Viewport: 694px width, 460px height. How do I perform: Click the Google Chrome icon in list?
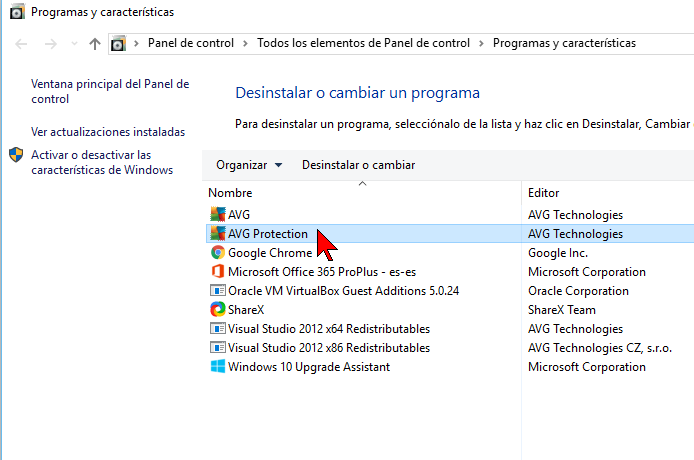pos(217,253)
